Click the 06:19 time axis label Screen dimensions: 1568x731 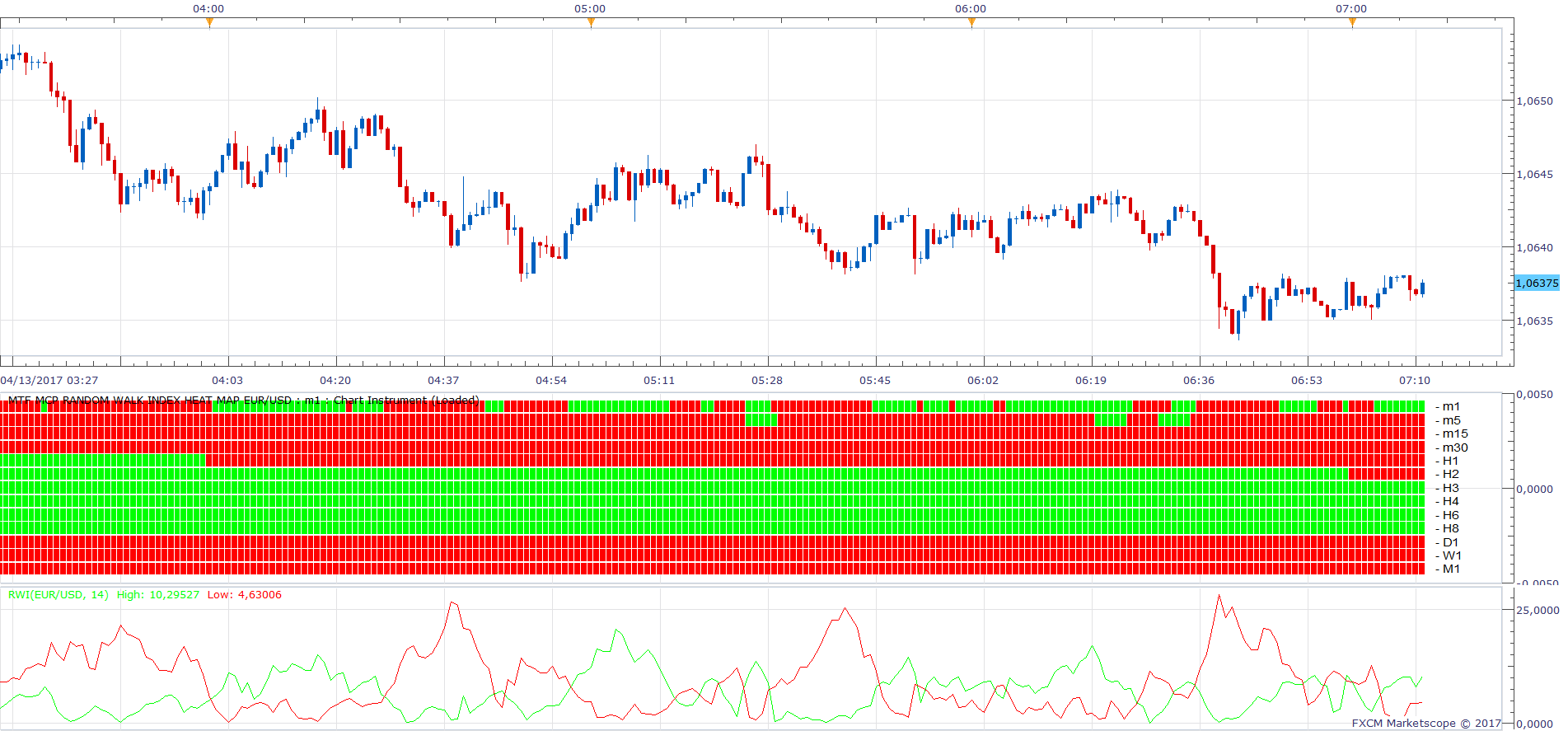1091,380
